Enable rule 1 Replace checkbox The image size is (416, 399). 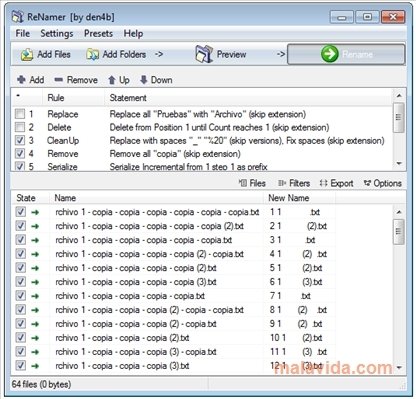click(20, 114)
